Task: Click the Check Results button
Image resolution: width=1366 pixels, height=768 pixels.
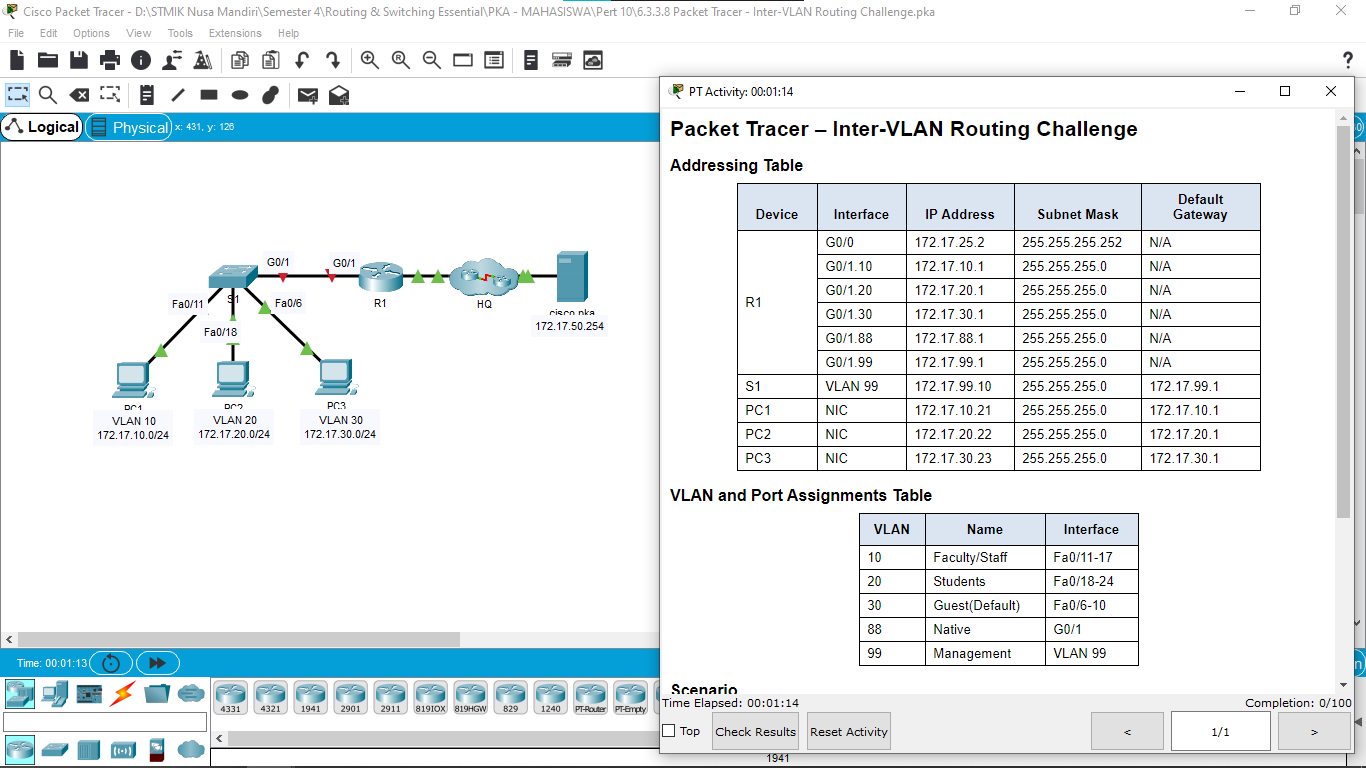Action: 755,731
